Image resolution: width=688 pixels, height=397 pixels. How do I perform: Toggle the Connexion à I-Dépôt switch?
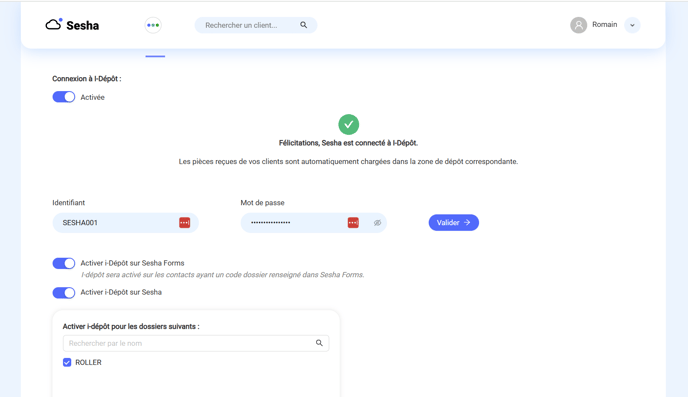pyautogui.click(x=64, y=97)
